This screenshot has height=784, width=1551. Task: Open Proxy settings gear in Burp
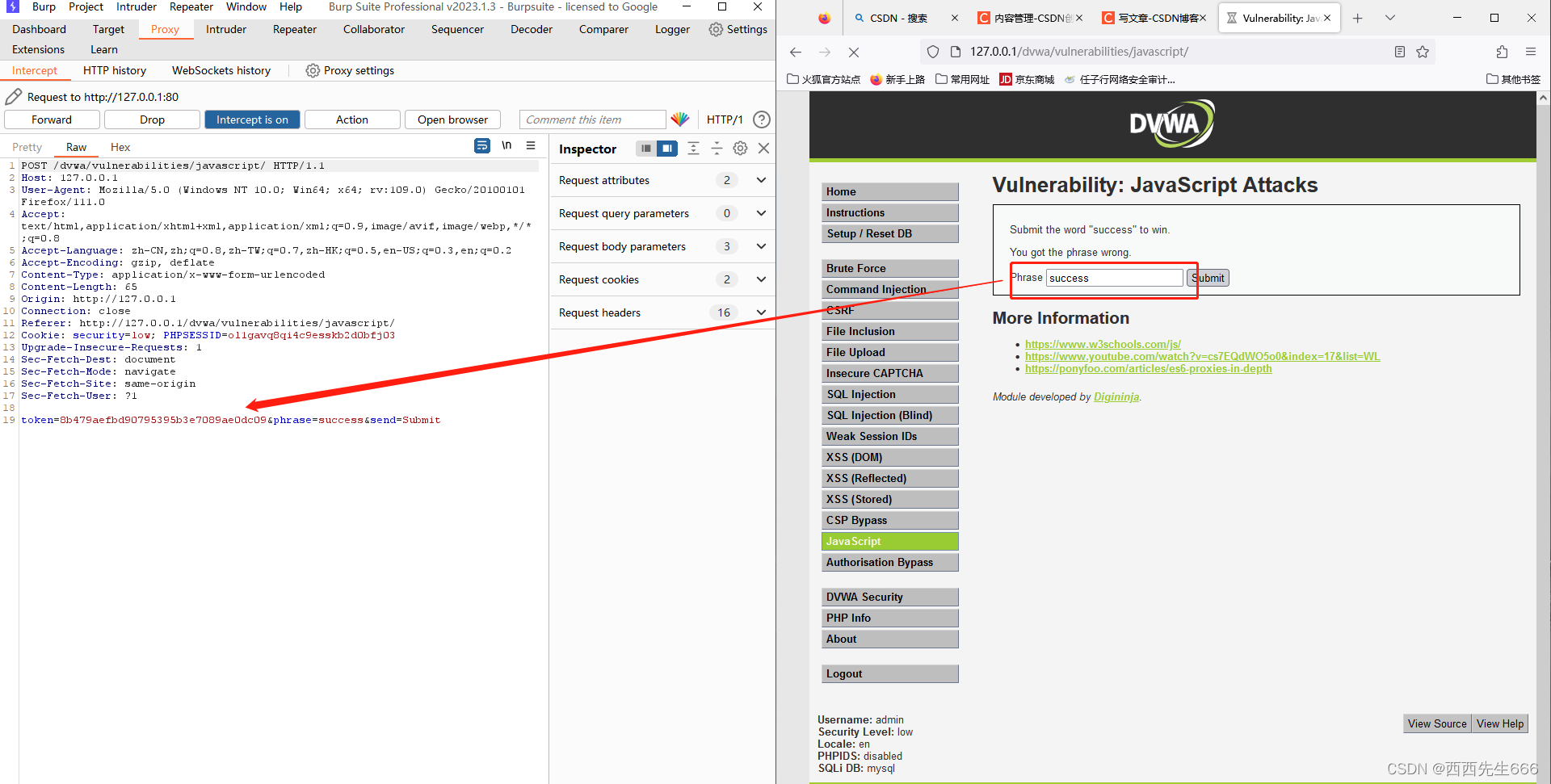pos(313,70)
